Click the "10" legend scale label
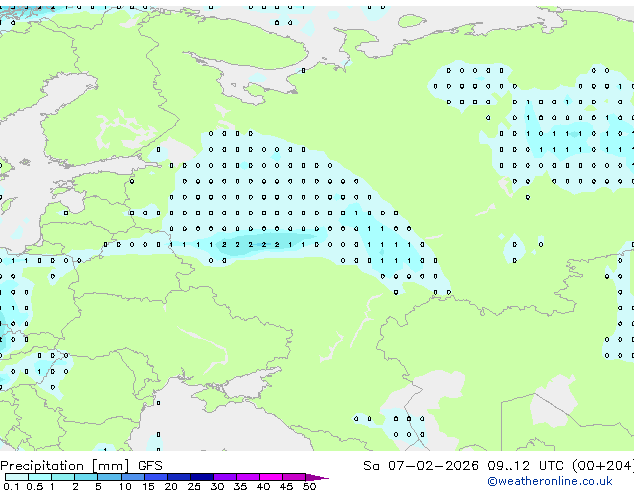This screenshot has width=634, height=490. (x=125, y=486)
